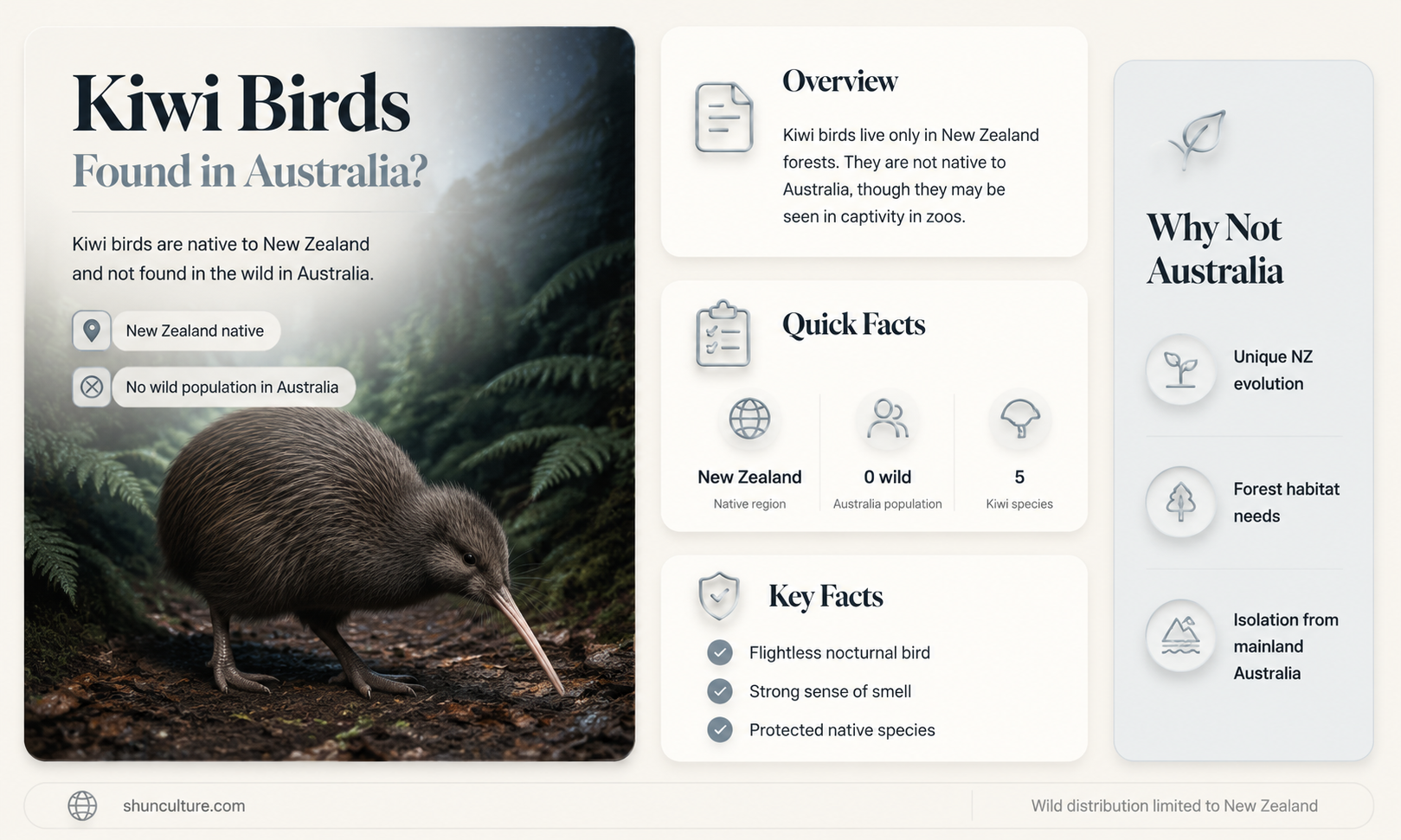Image resolution: width=1401 pixels, height=840 pixels.
Task: Click the Key Facts heading
Action: click(826, 596)
